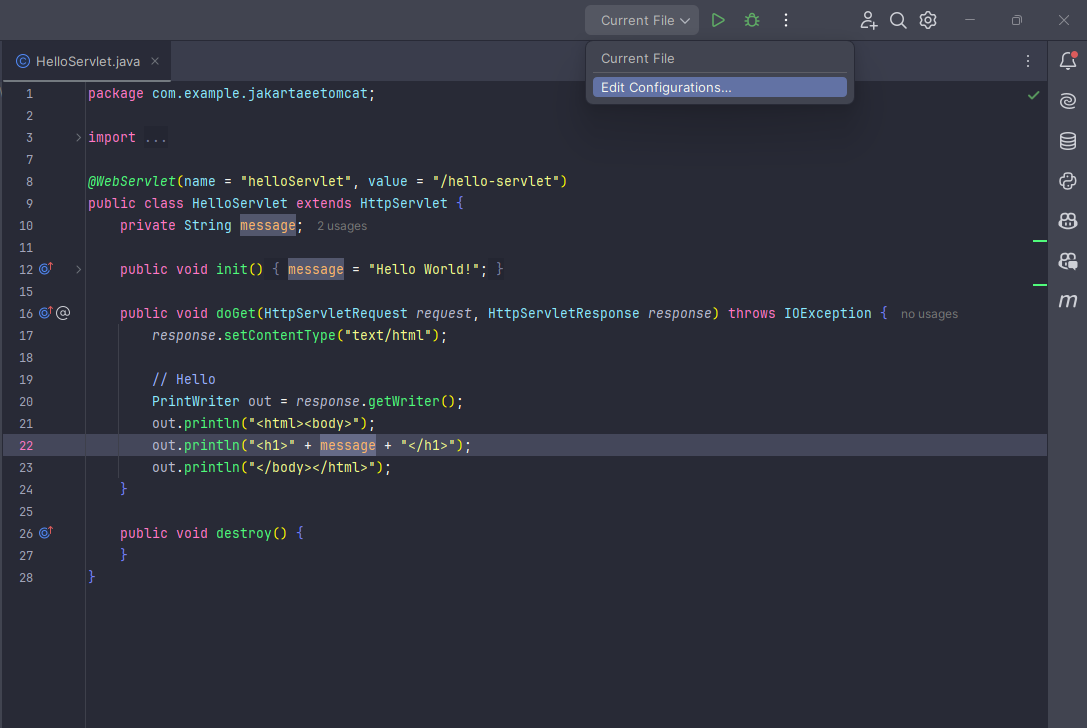Click the overridden method marker beside init()
This screenshot has width=1087, height=728.
[x=45, y=268]
